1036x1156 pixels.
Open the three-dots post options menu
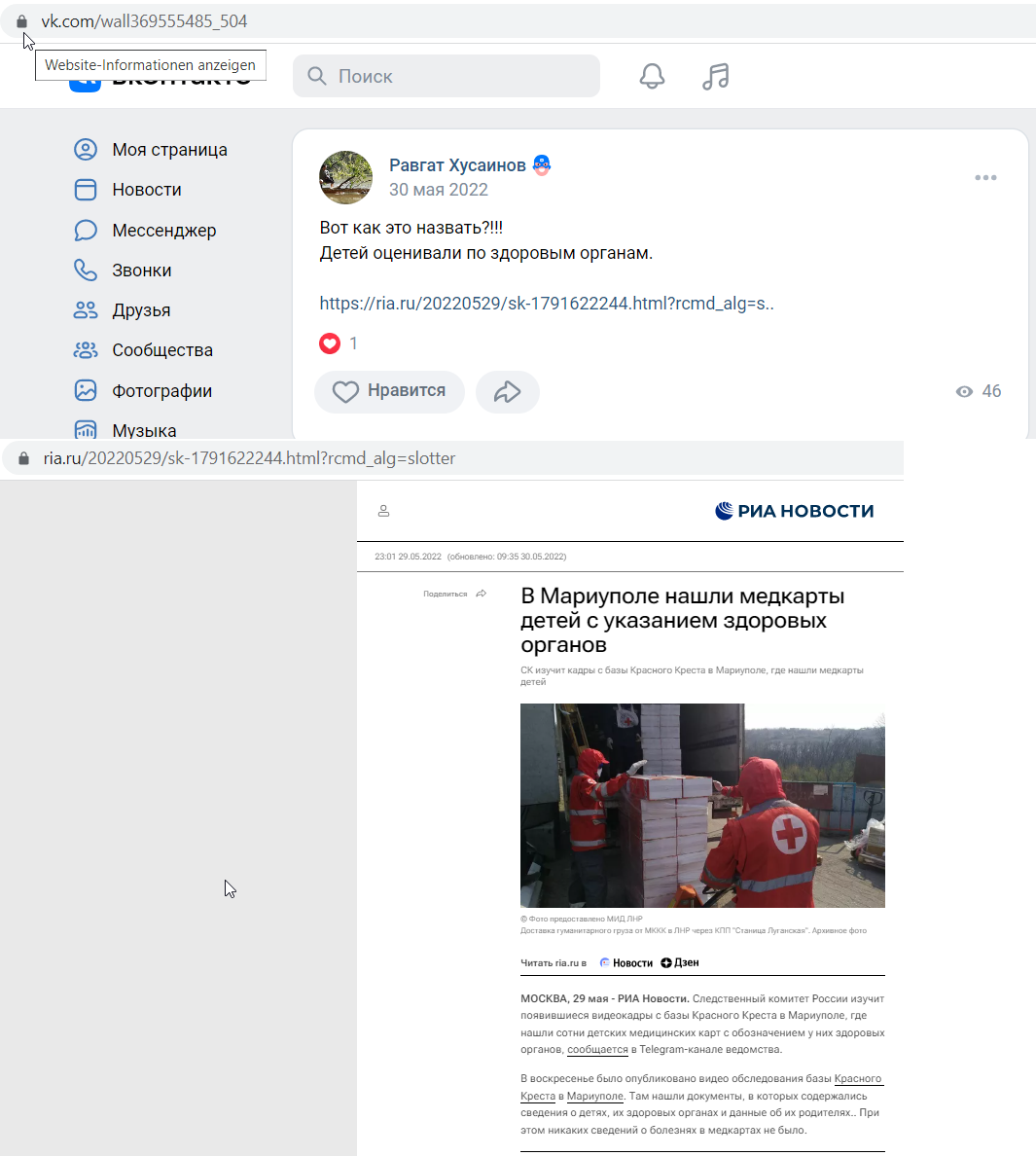(985, 178)
